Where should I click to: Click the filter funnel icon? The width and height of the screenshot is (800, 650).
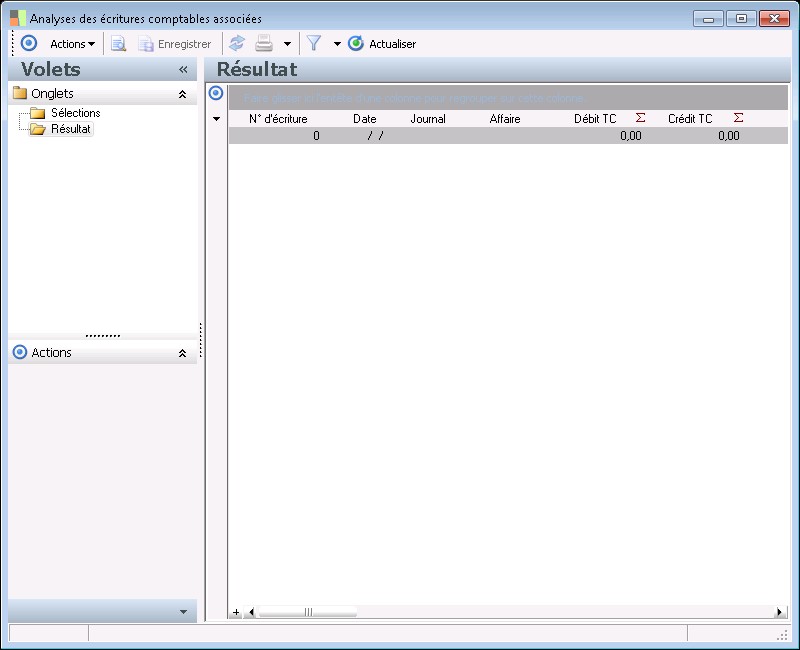[x=314, y=44]
